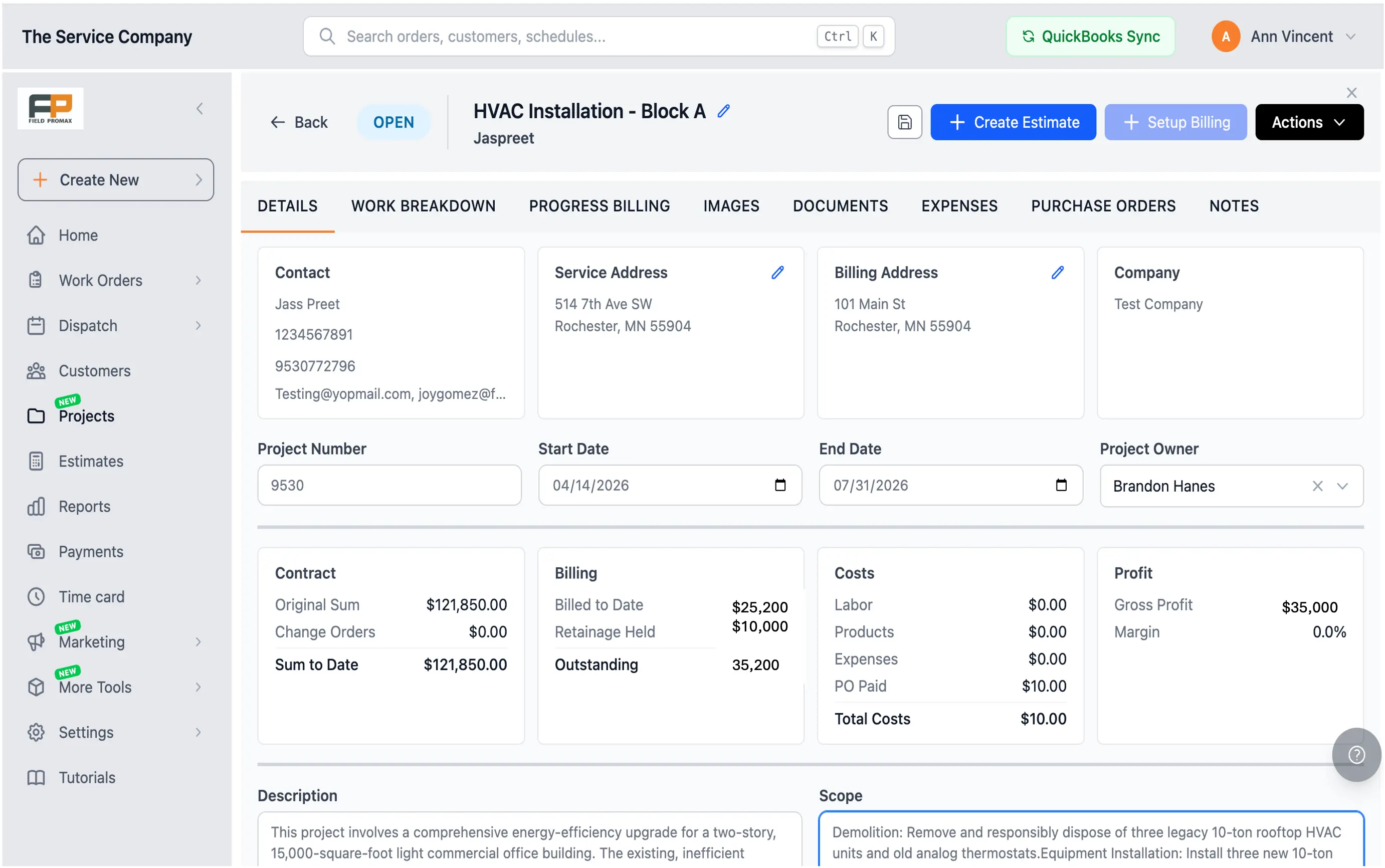Expand the Marketing submenu
1385x868 pixels.
click(x=198, y=642)
